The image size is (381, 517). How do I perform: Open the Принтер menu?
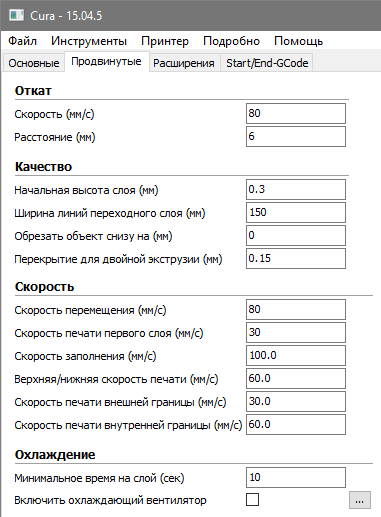[165, 41]
